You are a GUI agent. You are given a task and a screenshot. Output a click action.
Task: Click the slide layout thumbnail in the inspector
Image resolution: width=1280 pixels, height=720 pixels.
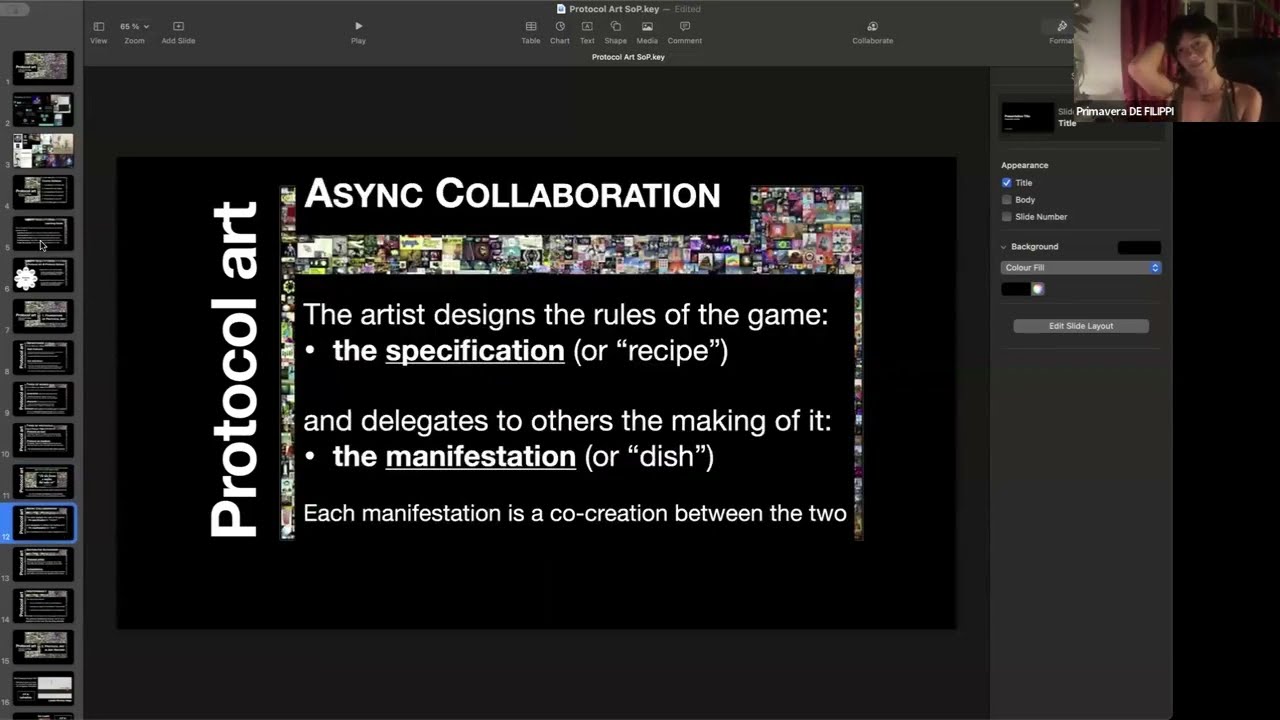(1028, 117)
